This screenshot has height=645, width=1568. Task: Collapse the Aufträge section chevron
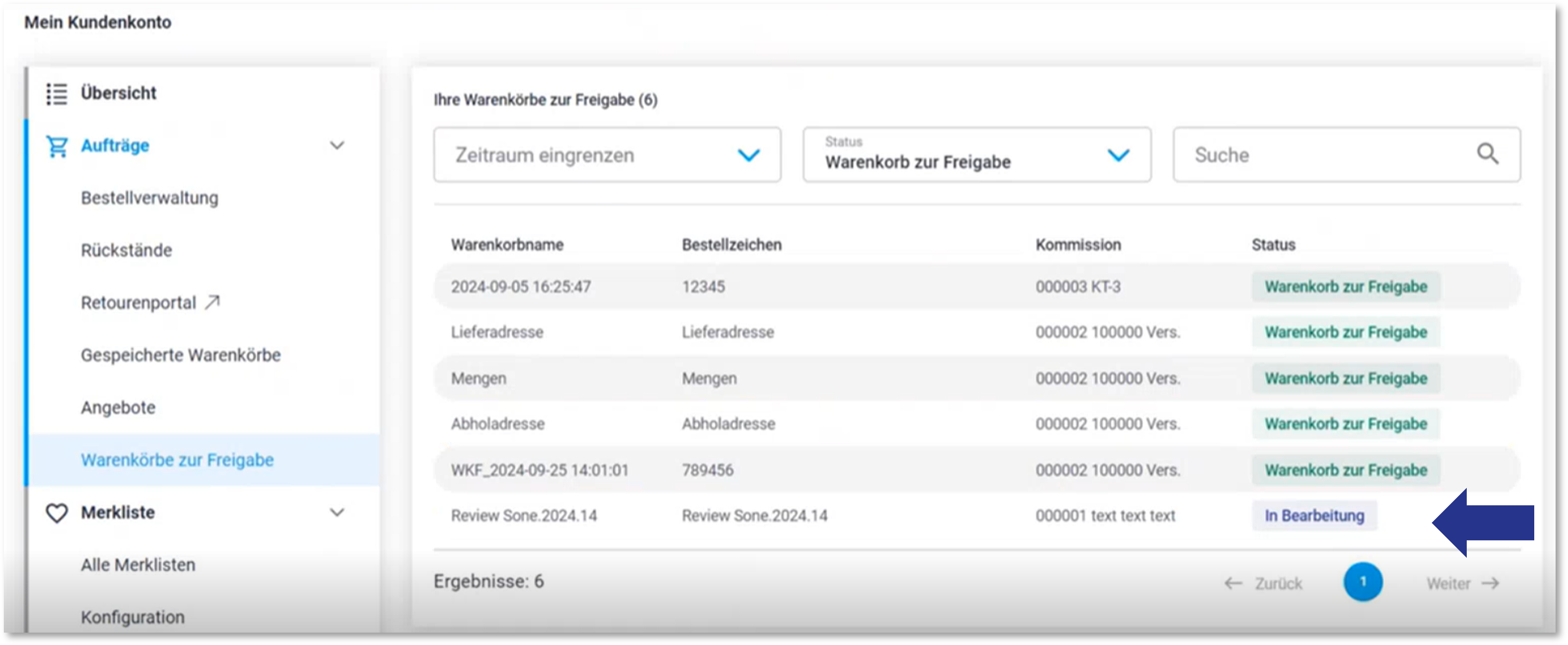pos(337,145)
